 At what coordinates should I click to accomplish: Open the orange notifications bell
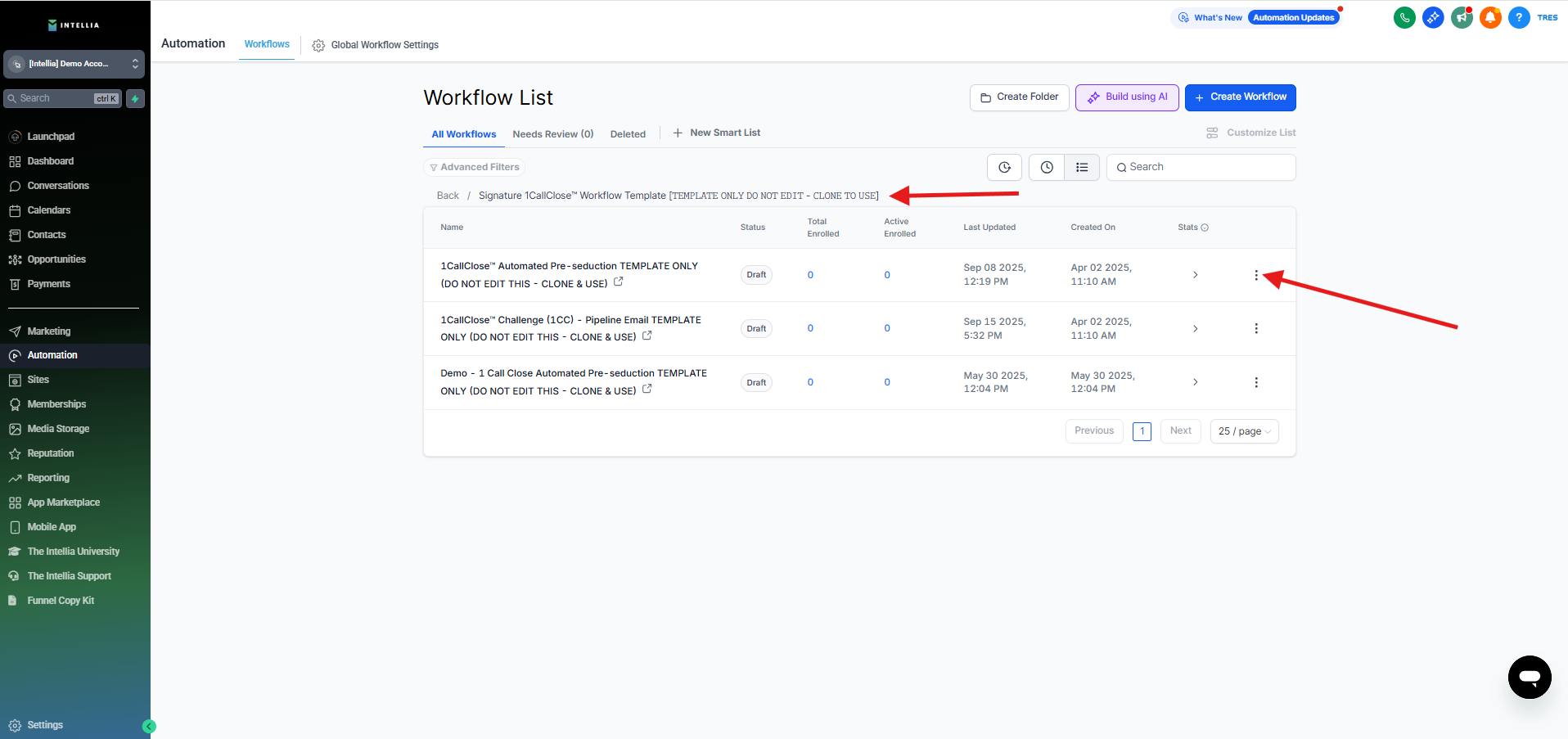[1490, 17]
